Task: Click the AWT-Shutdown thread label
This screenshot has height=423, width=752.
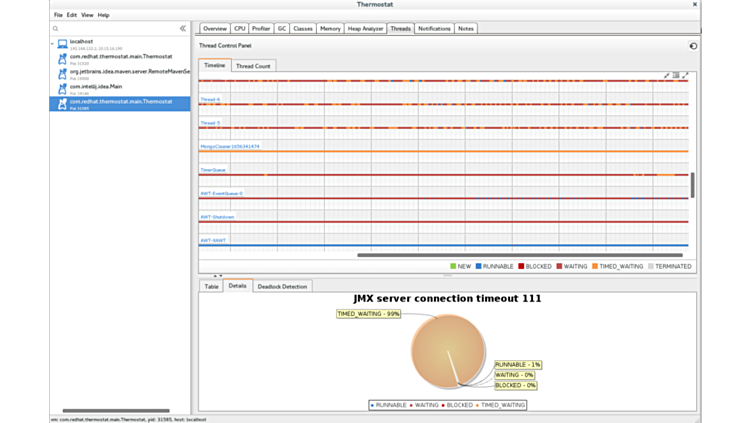Action: coord(216,217)
